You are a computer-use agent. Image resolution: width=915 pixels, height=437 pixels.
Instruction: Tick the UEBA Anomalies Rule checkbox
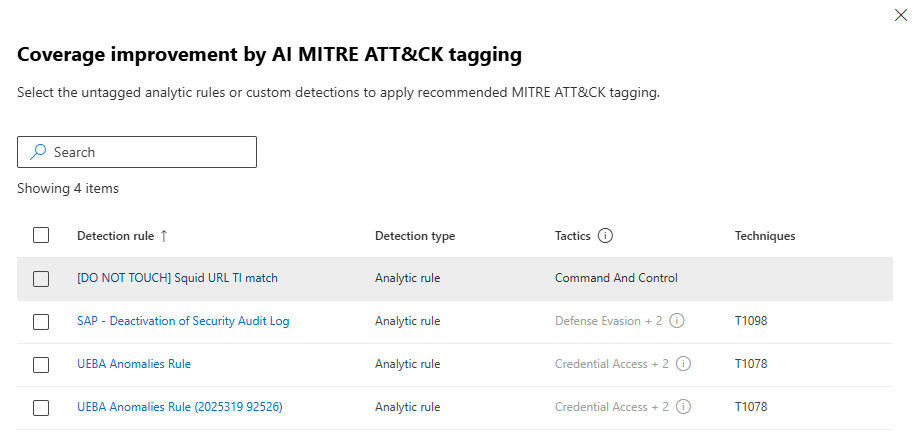41,365
